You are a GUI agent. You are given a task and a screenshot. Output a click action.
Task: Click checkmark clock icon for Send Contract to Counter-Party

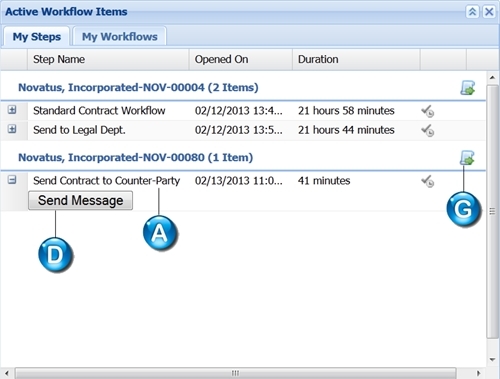(427, 181)
